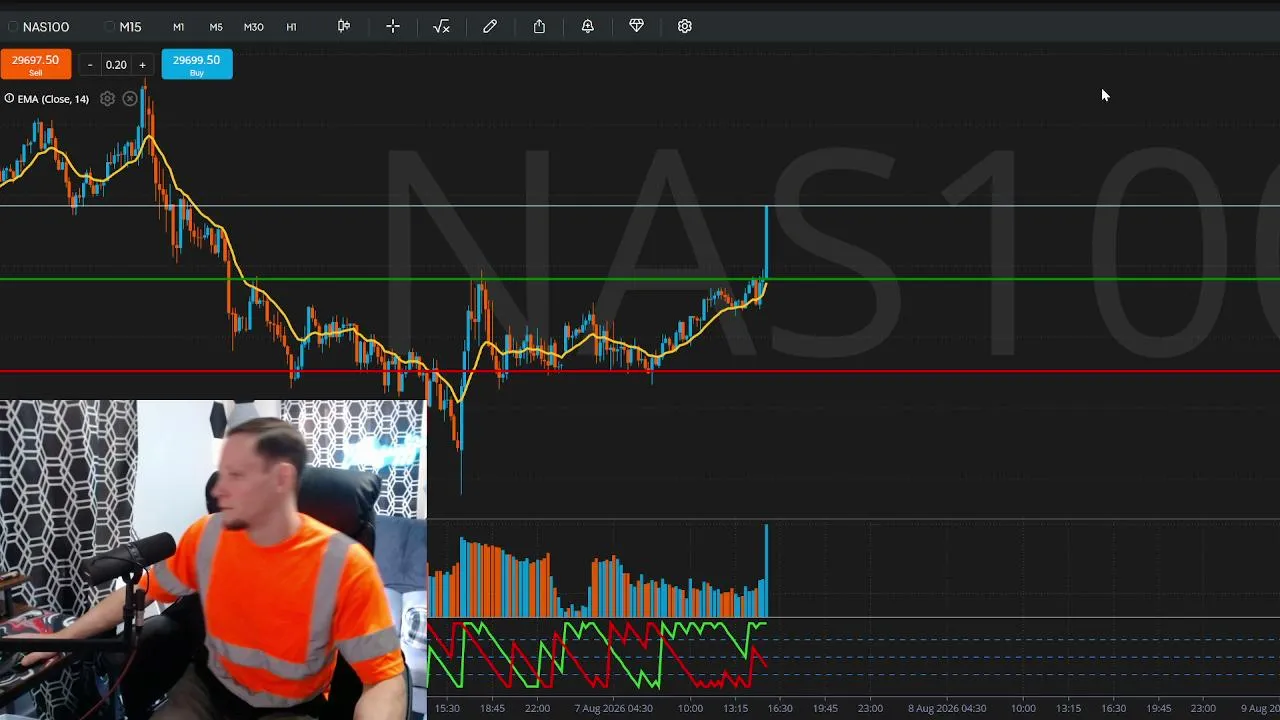Decrease the lot size with minus

90,65
